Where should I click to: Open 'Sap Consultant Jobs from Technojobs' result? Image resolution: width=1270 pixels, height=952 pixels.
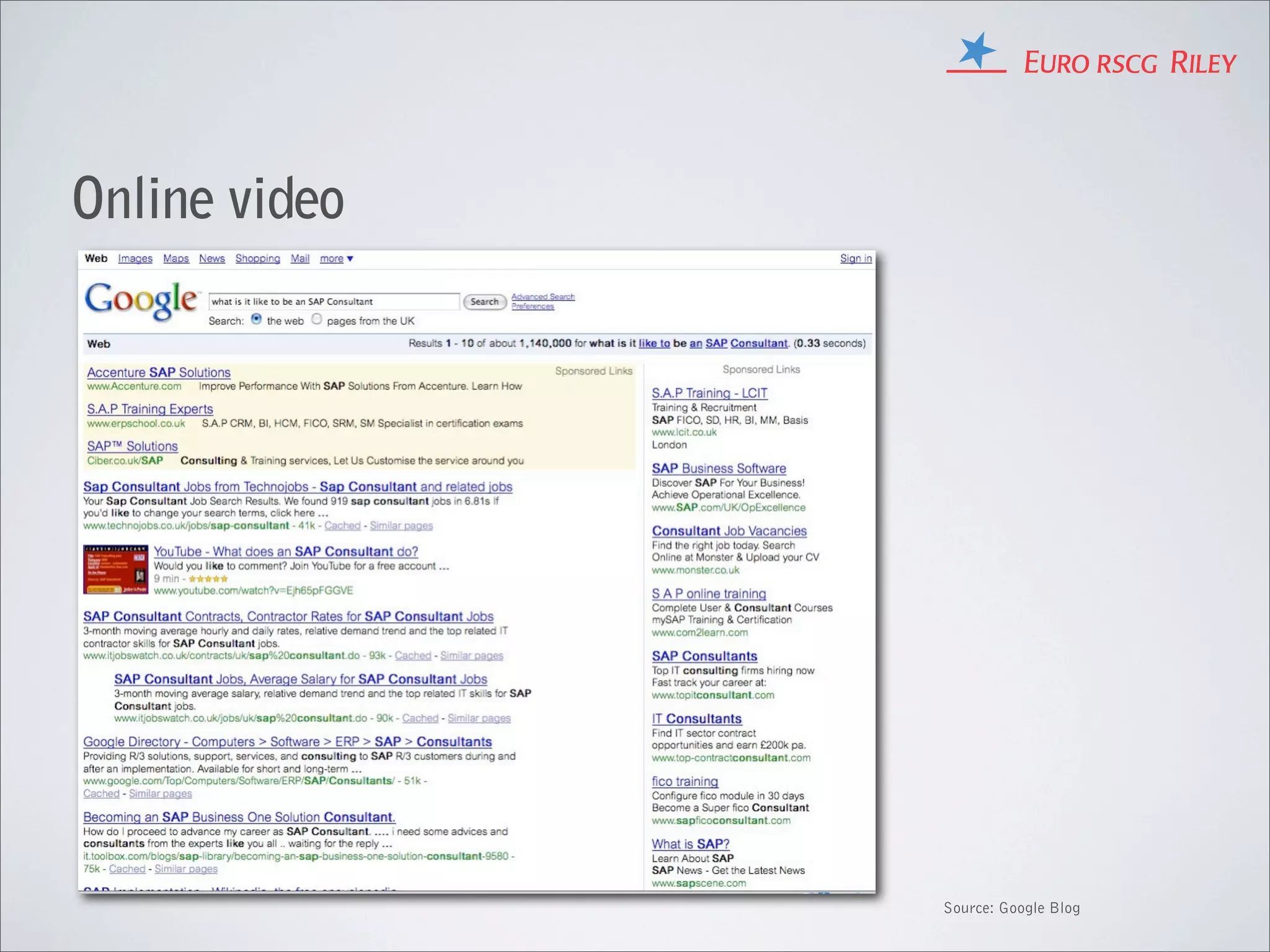tap(298, 487)
